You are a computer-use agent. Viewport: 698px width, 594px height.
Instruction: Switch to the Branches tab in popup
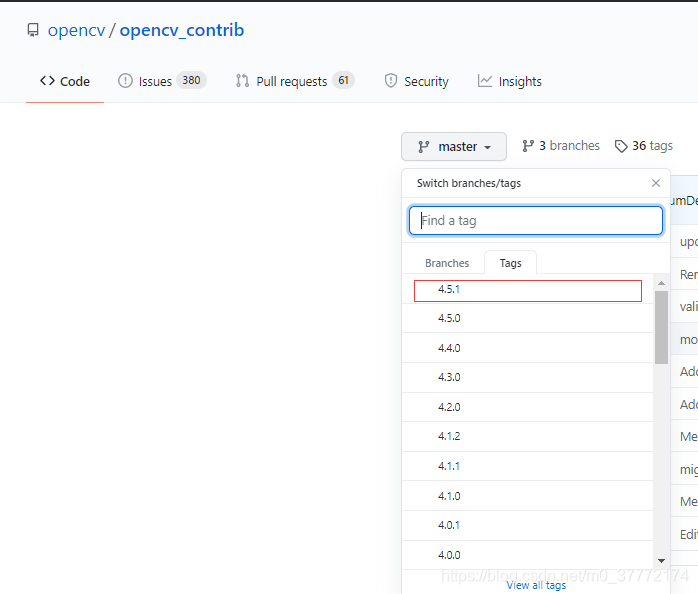447,263
